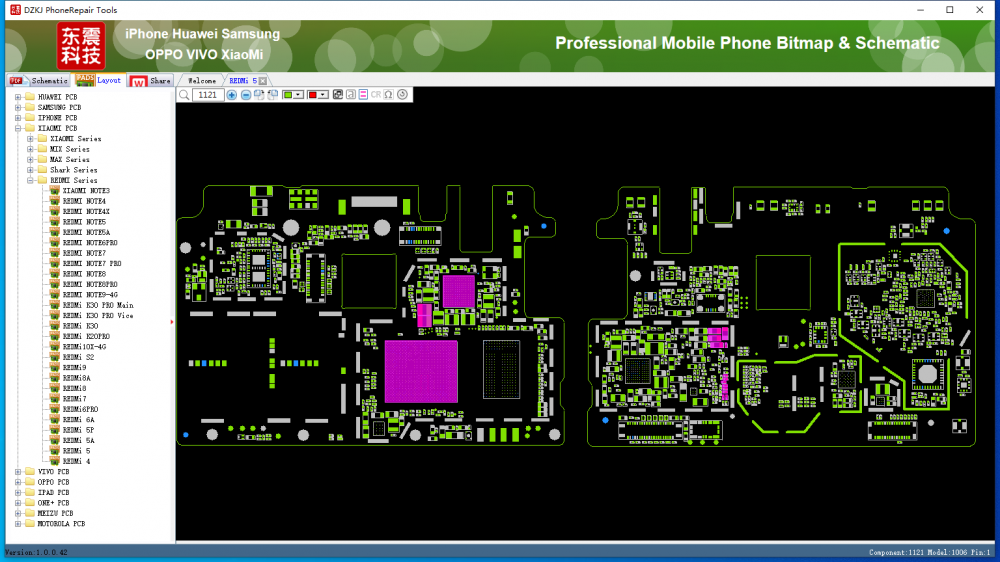Click the red DZKJ logo in the banner
This screenshot has height=562, width=1000.
point(81,45)
